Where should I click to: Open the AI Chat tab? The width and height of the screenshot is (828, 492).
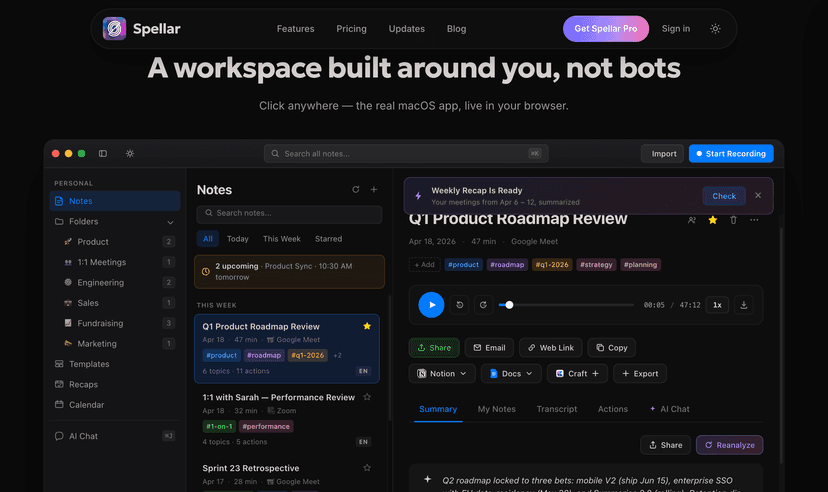pyautogui.click(x=670, y=409)
